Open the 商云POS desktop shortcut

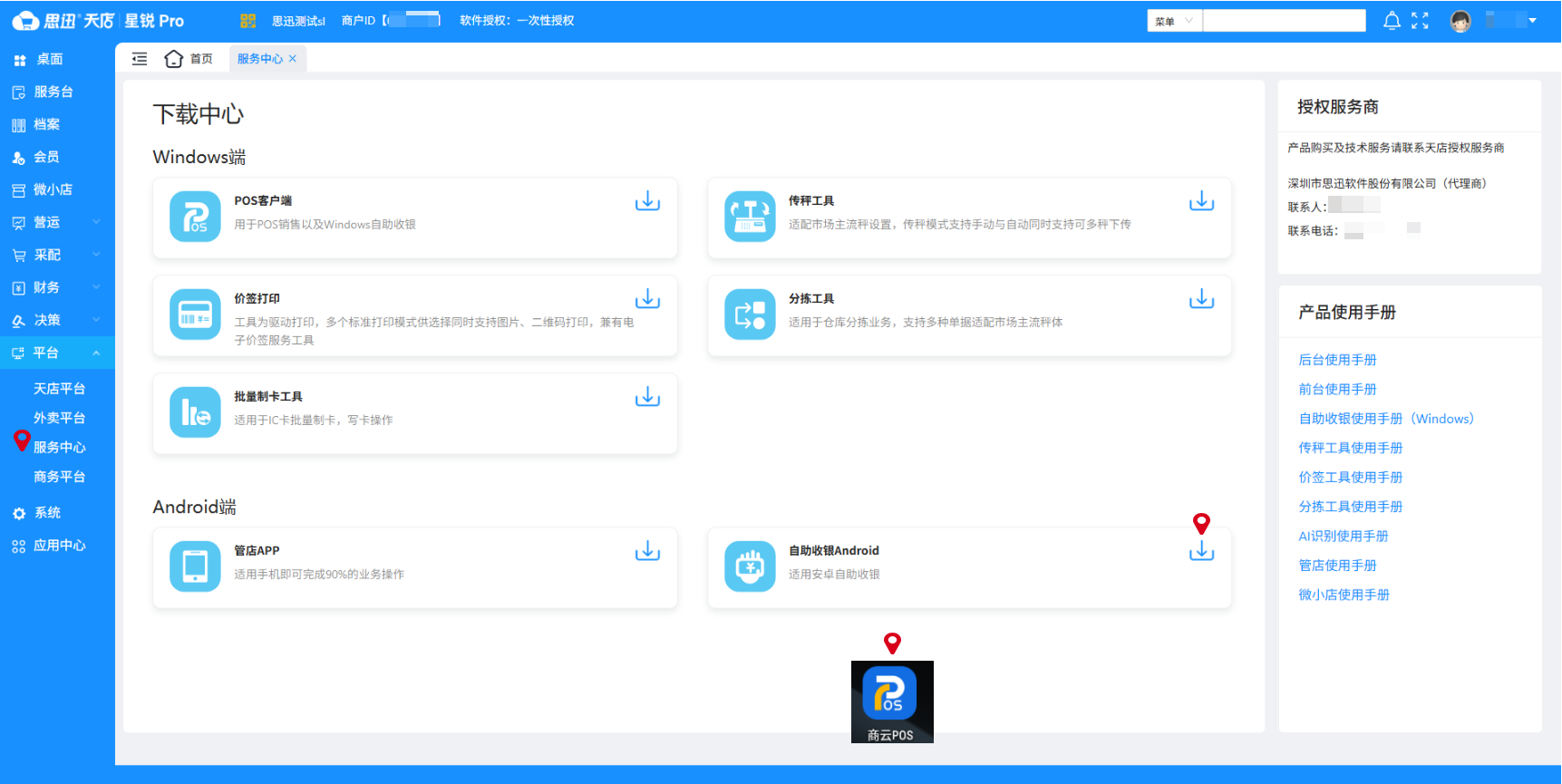pos(892,702)
